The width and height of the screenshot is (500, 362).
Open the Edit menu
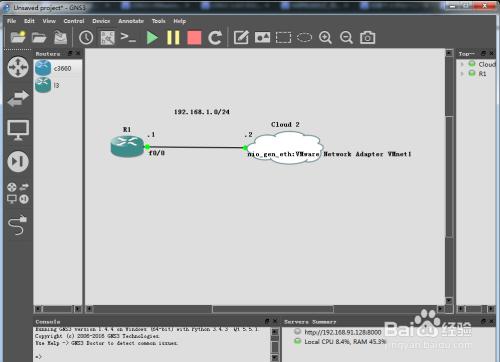29,21
